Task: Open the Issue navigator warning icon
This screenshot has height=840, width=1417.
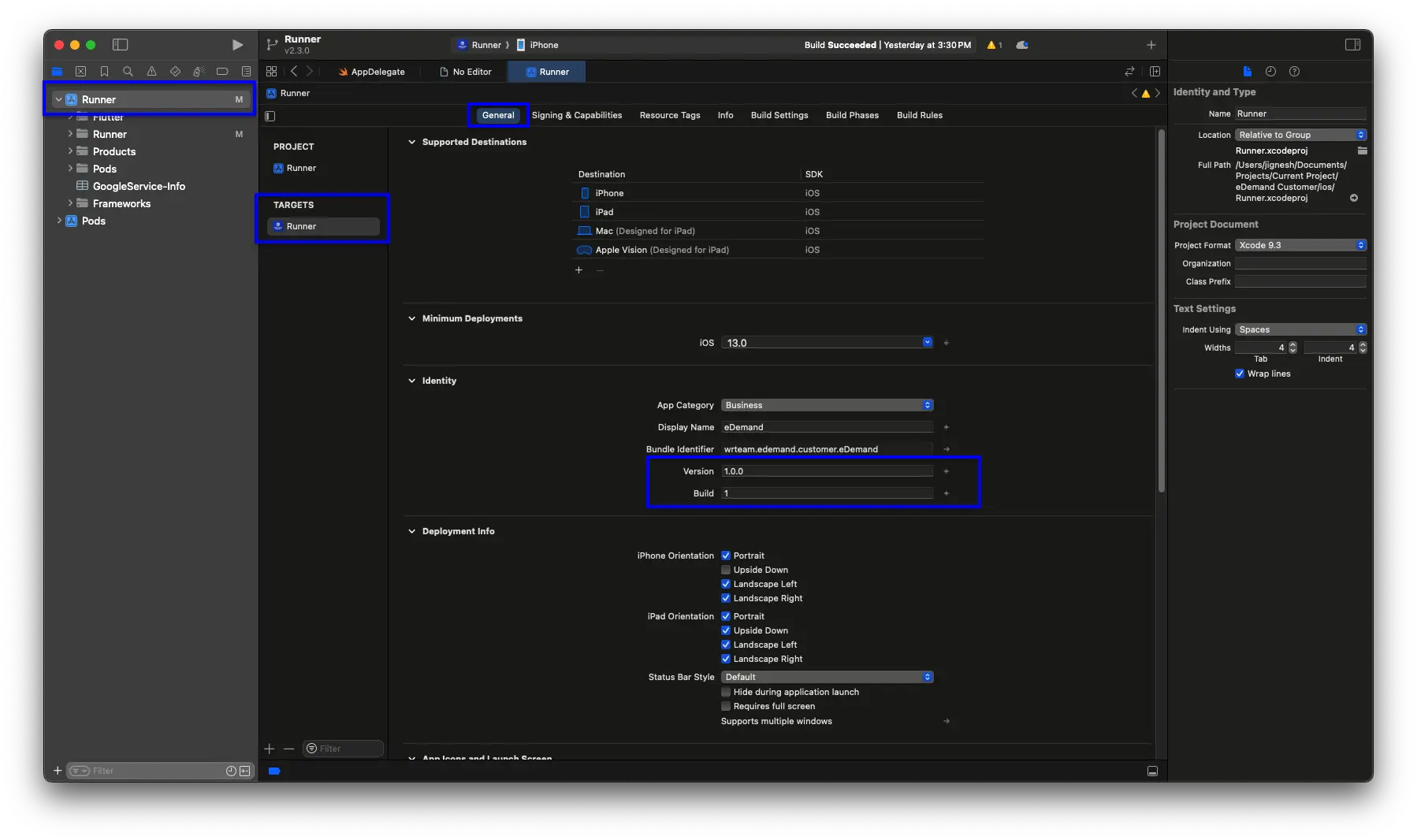Action: click(151, 72)
